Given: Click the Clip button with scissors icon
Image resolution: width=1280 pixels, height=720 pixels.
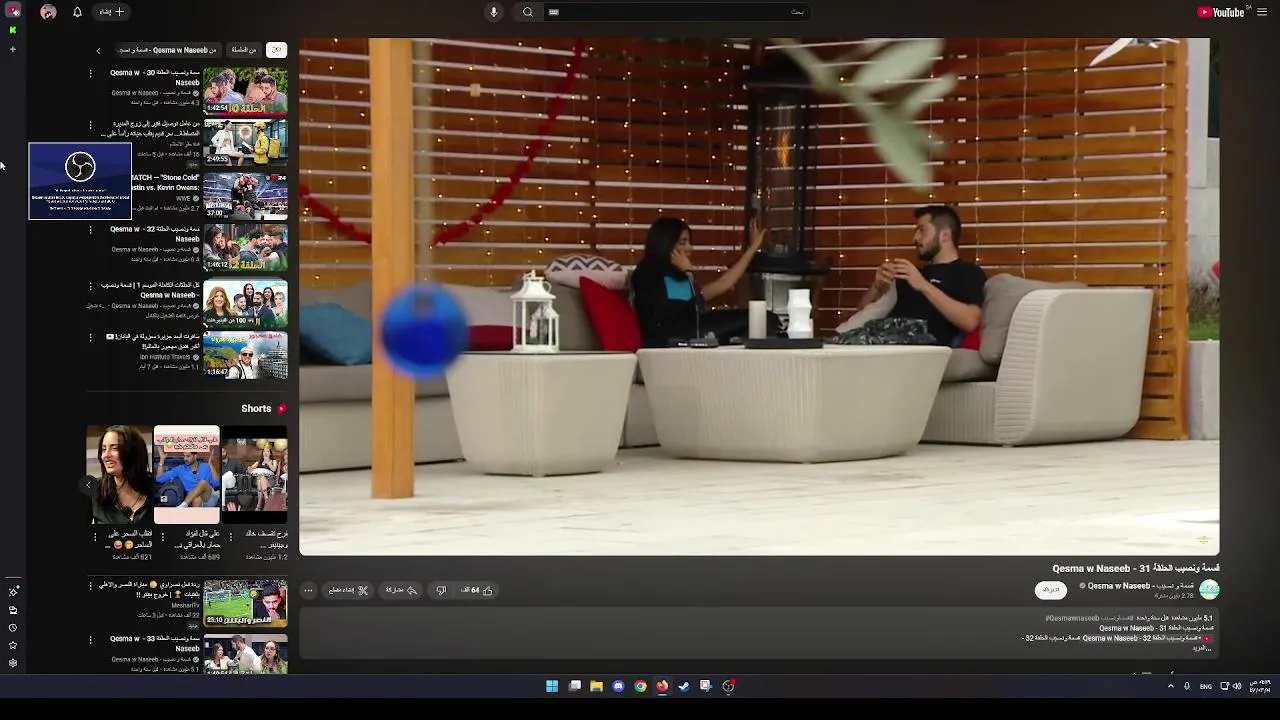Looking at the screenshot, I should (x=349, y=590).
